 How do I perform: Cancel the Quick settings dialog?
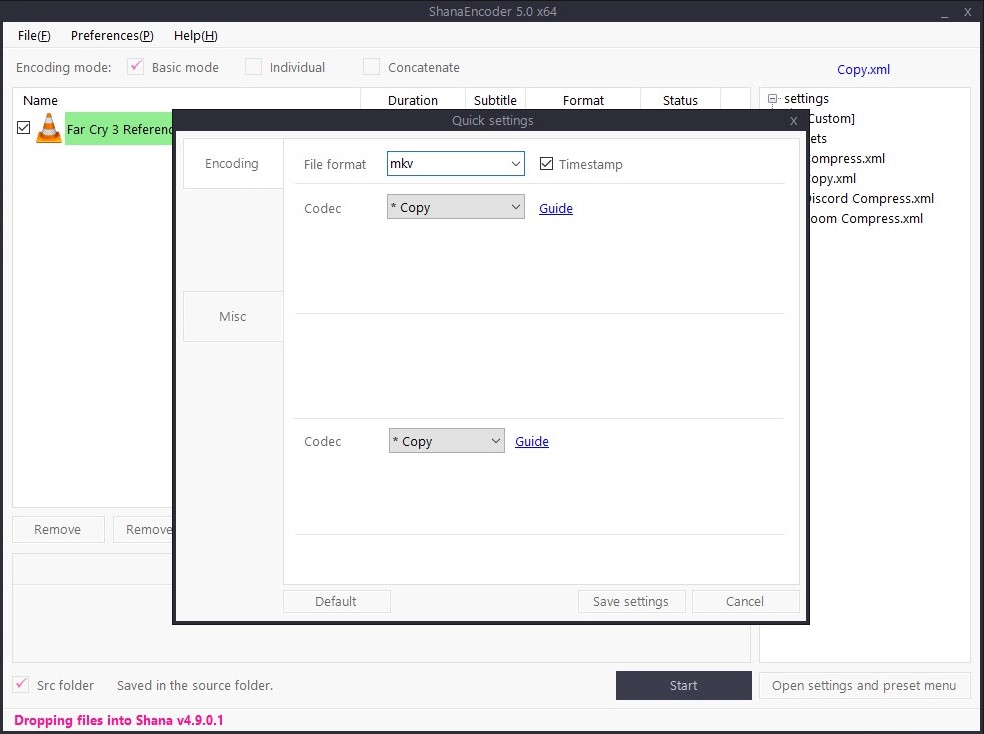coord(745,601)
